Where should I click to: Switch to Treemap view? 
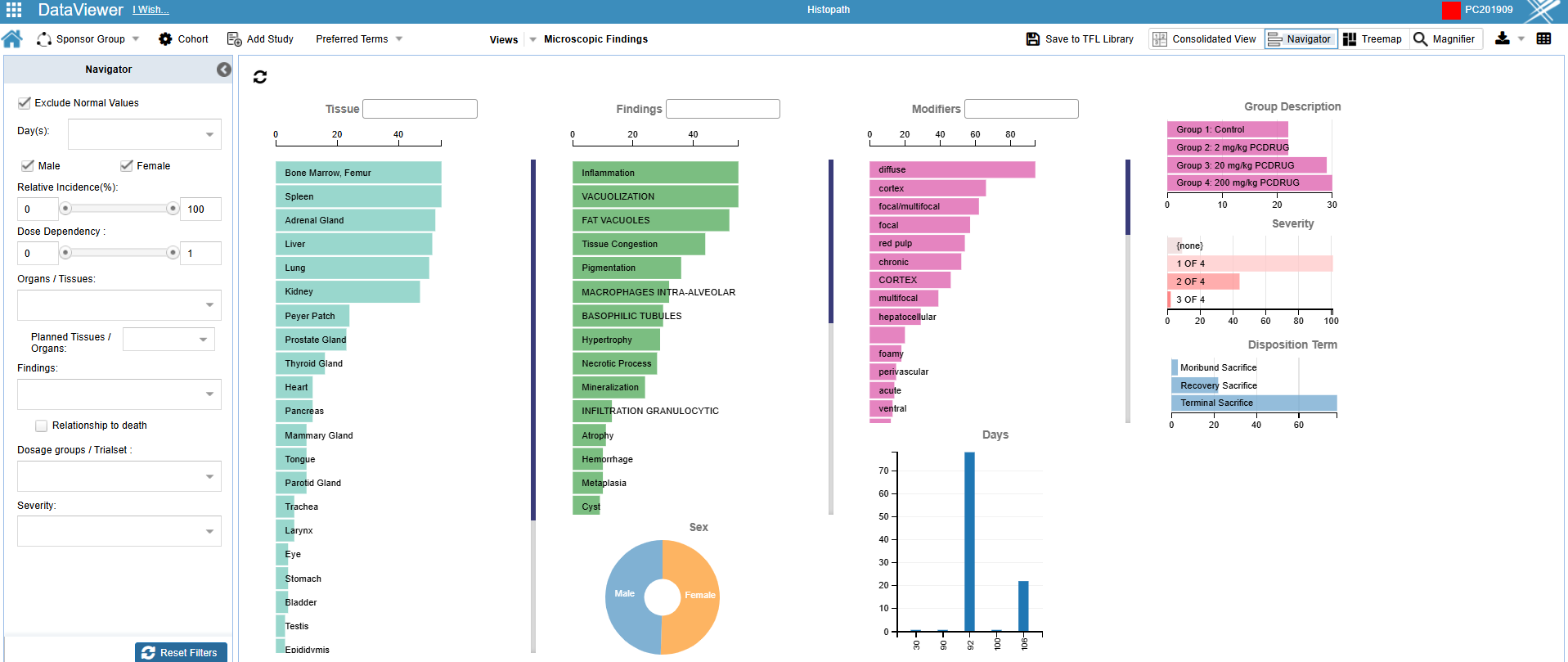1373,39
